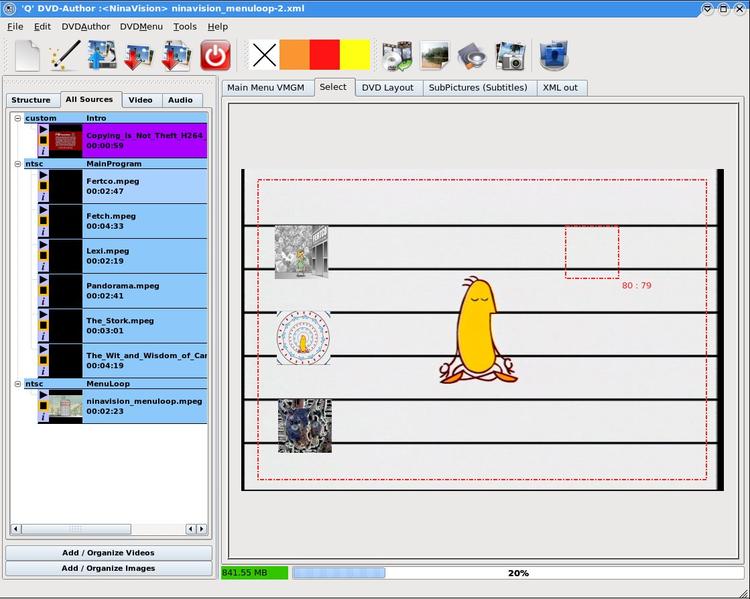The height and width of the screenshot is (599, 750).
Task: Stop icon on Copying_Is_Not_Theft row
Action: (x=43, y=140)
